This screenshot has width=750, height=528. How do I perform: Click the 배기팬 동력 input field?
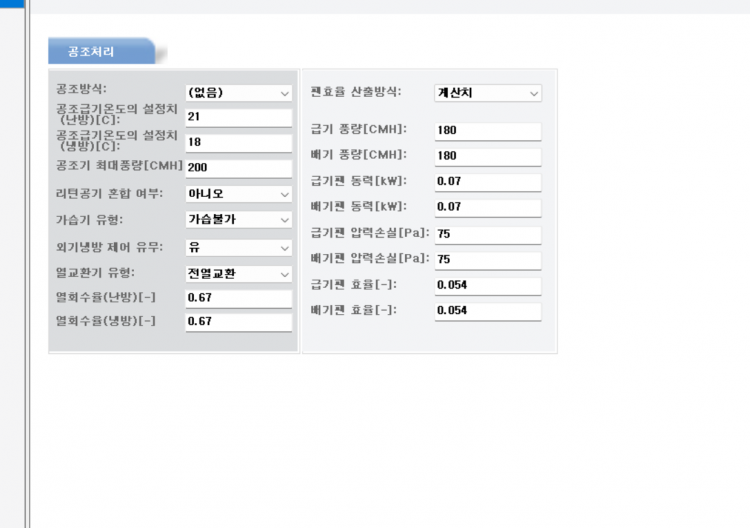[x=487, y=208]
